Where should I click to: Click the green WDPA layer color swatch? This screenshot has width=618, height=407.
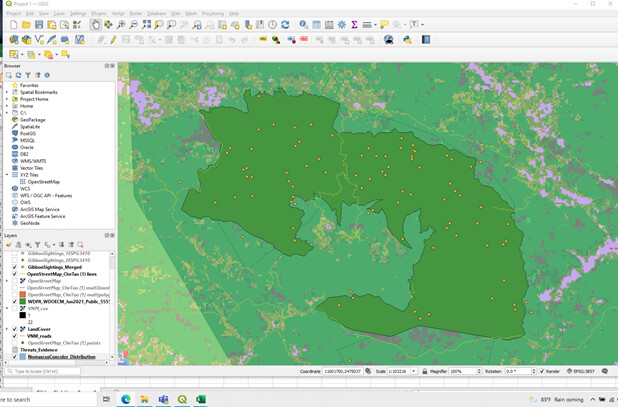coord(22,301)
